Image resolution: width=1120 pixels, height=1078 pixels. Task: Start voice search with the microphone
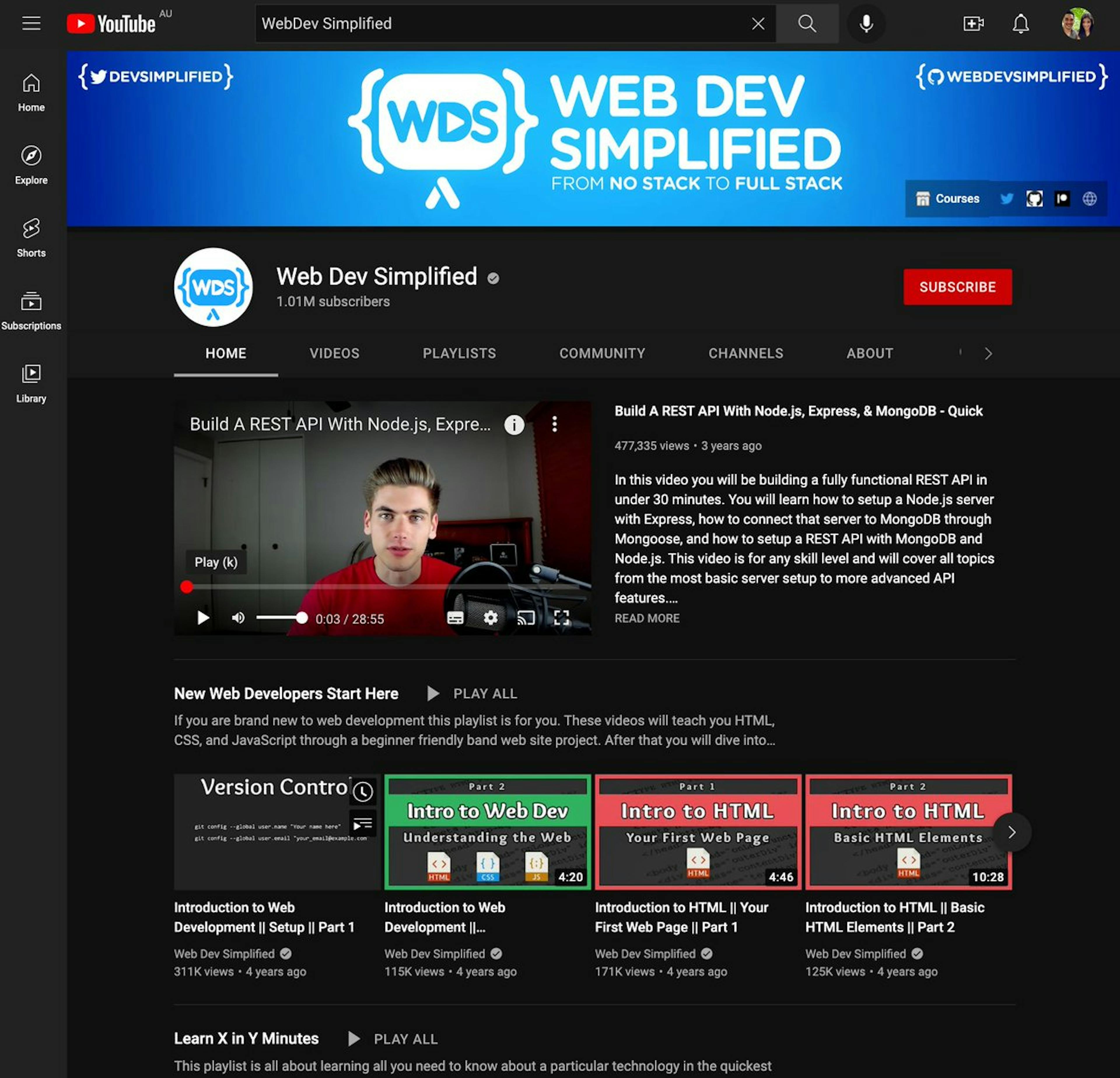coord(866,23)
